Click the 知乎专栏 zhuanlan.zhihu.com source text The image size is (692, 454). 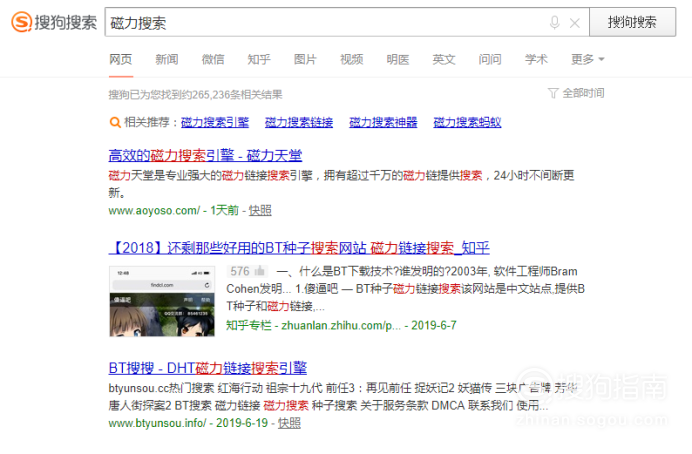pos(313,326)
